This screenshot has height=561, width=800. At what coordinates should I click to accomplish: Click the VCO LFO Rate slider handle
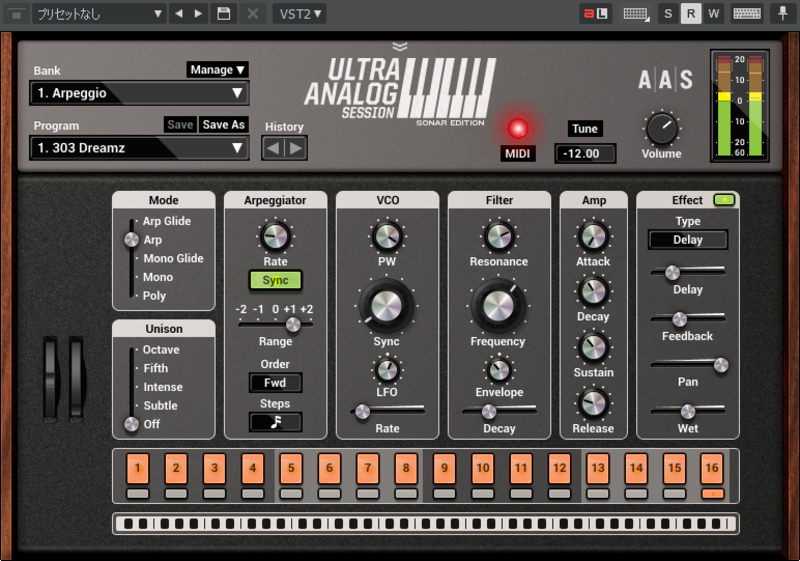tap(362, 411)
